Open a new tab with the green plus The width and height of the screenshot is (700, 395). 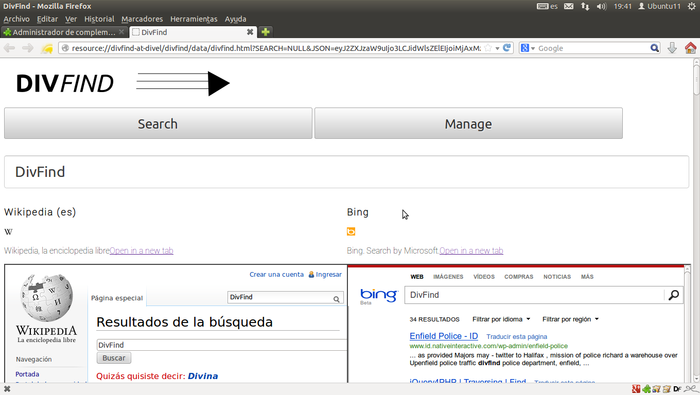266,32
